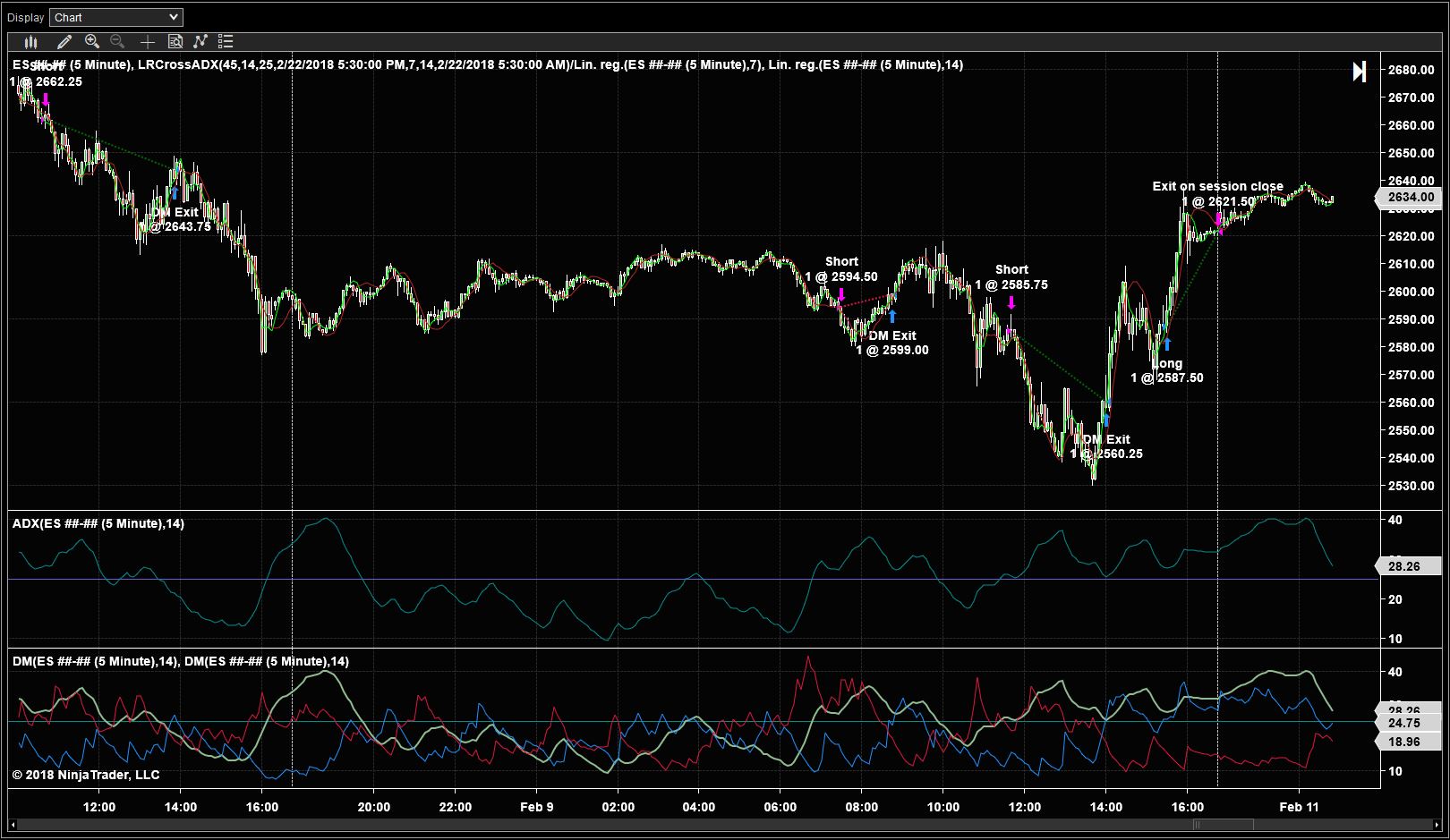Image resolution: width=1450 pixels, height=840 pixels.
Task: Open the Indicators icon on the toolbar
Action: click(199, 41)
